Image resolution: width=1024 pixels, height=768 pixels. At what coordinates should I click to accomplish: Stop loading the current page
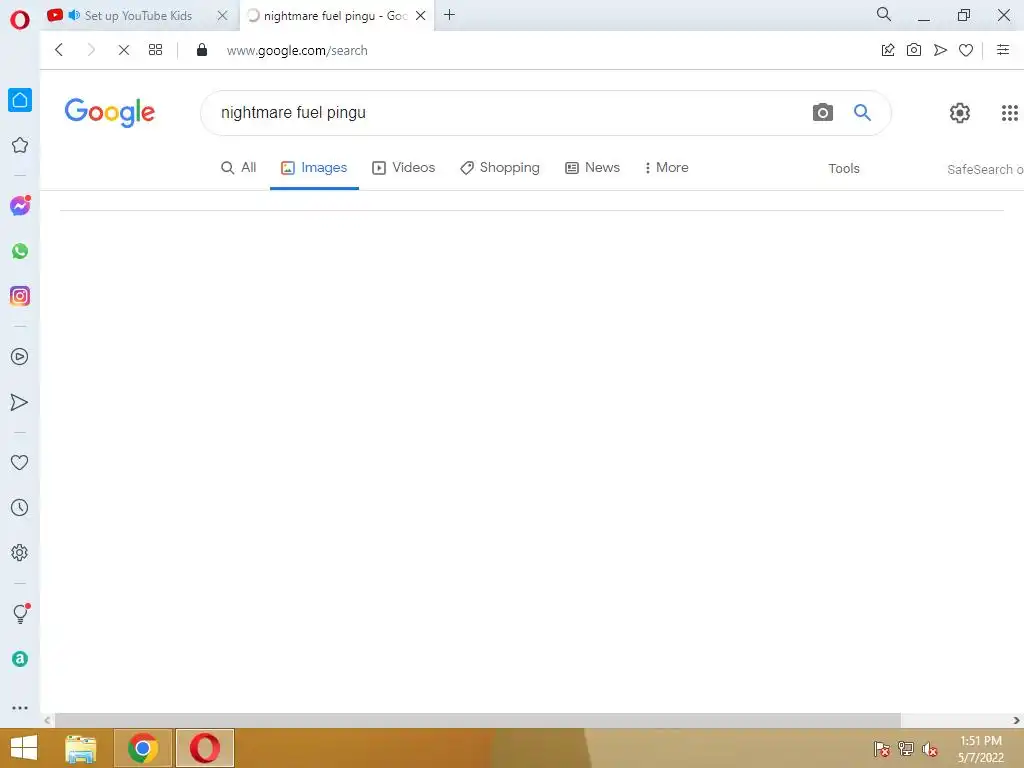pos(123,50)
